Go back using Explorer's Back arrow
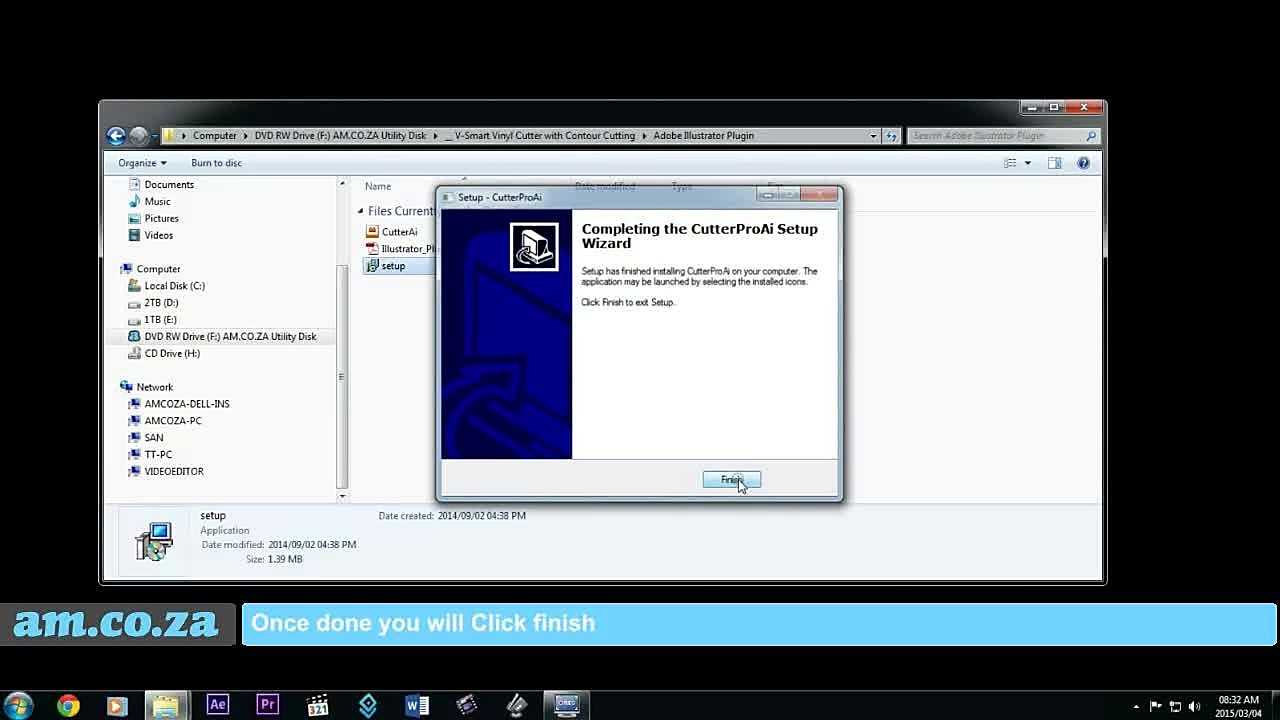The image size is (1280, 720). (116, 135)
